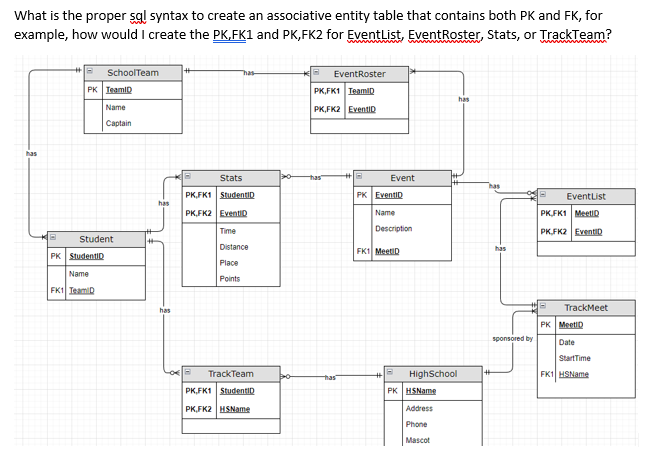Click Mascot attribute in HighSchool
The width and height of the screenshot is (648, 452).
coord(418,440)
